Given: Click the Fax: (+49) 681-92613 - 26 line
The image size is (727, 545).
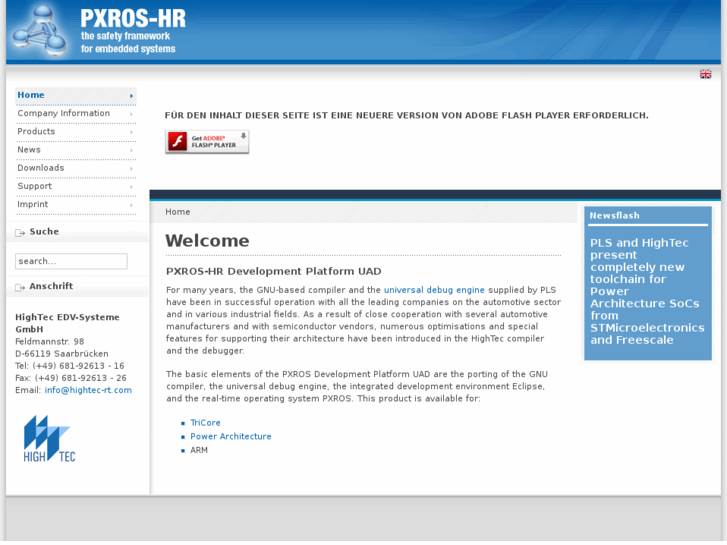Looking at the screenshot, I should tap(70, 378).
